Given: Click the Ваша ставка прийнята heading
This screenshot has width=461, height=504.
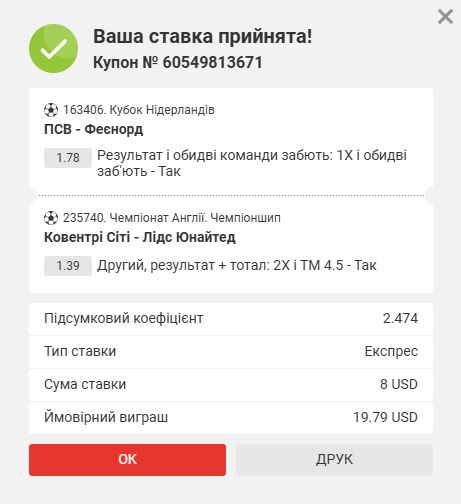Looking at the screenshot, I should (202, 36).
